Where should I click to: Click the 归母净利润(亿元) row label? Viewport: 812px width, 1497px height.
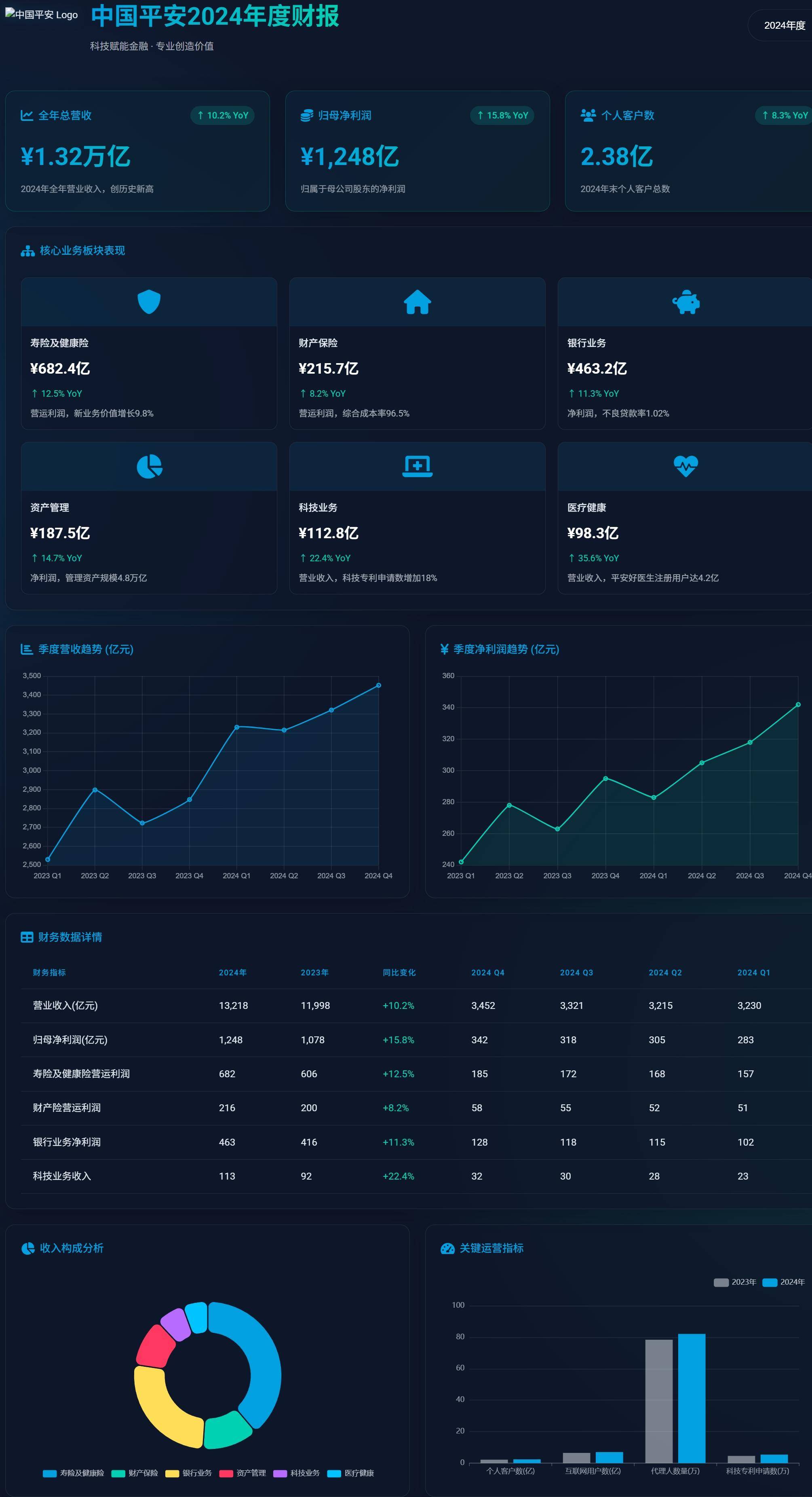[70, 1040]
